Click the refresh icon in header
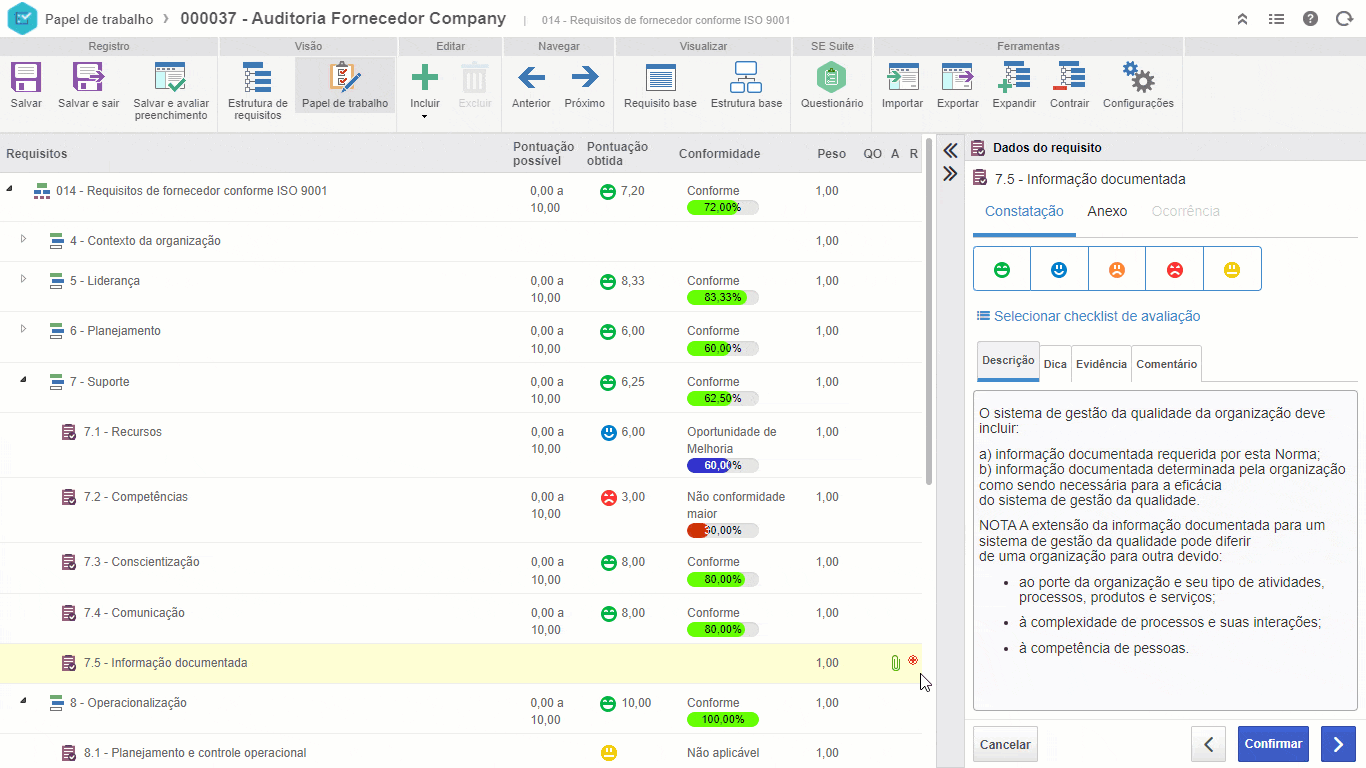1366x768 pixels. coord(1344,19)
